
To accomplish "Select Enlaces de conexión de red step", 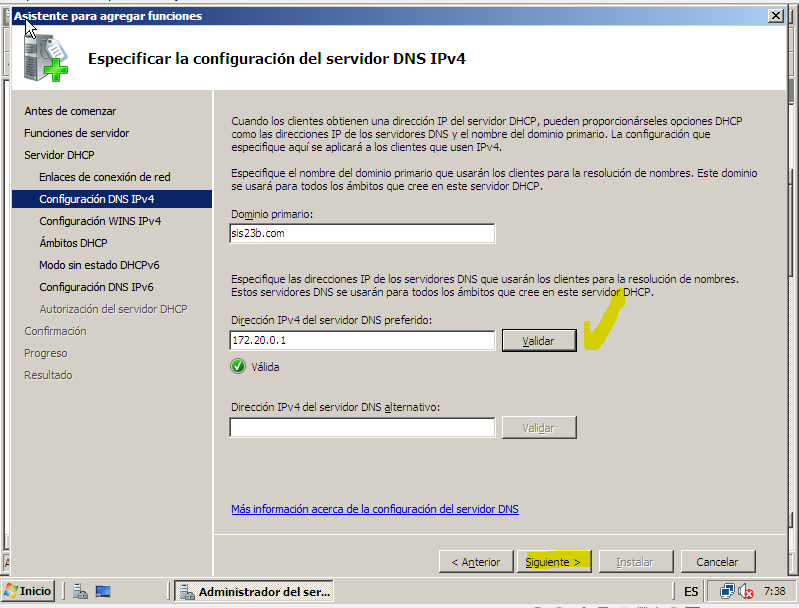I will pos(105,177).
